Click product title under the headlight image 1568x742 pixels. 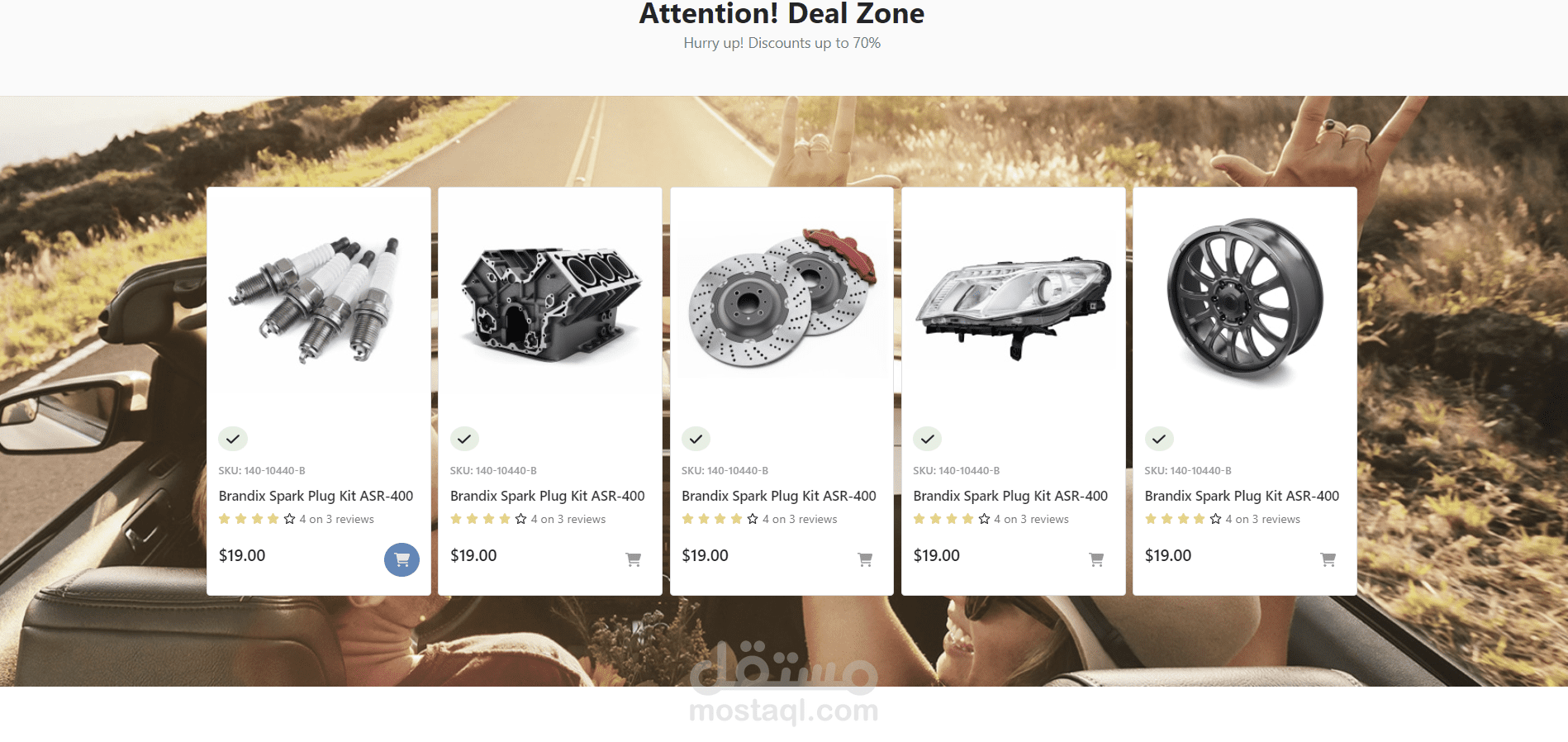click(x=1010, y=496)
